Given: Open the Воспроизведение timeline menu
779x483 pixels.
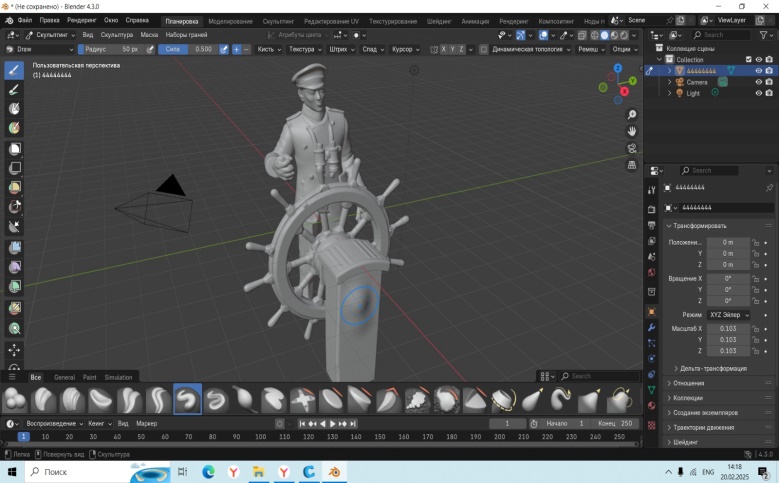Looking at the screenshot, I should [x=55, y=424].
